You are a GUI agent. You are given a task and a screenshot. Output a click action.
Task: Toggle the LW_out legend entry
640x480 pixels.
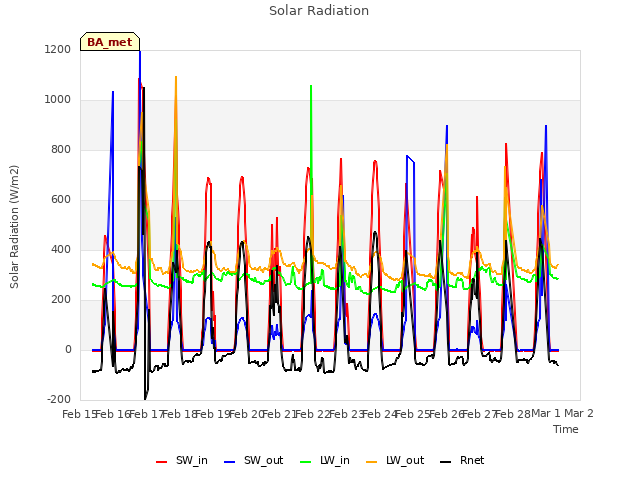pyautogui.click(x=395, y=461)
